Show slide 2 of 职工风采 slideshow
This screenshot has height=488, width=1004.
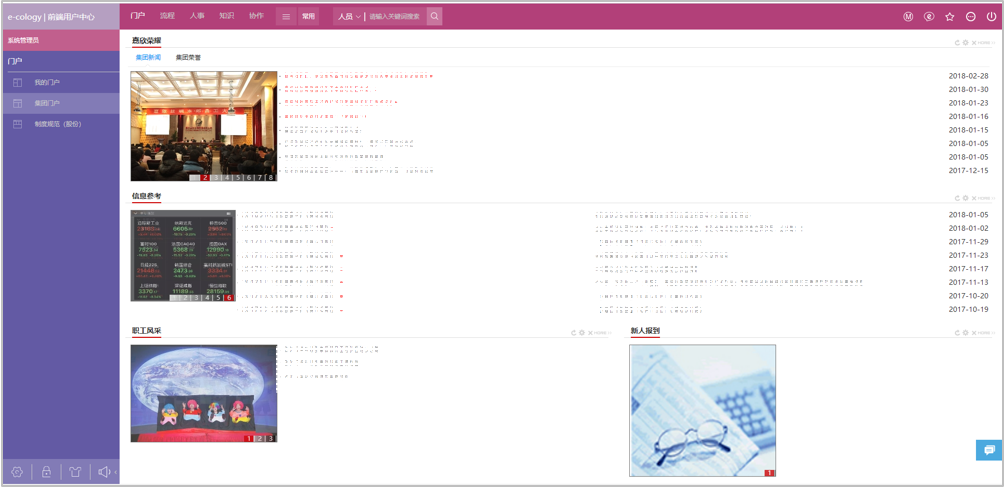pyautogui.click(x=259, y=439)
